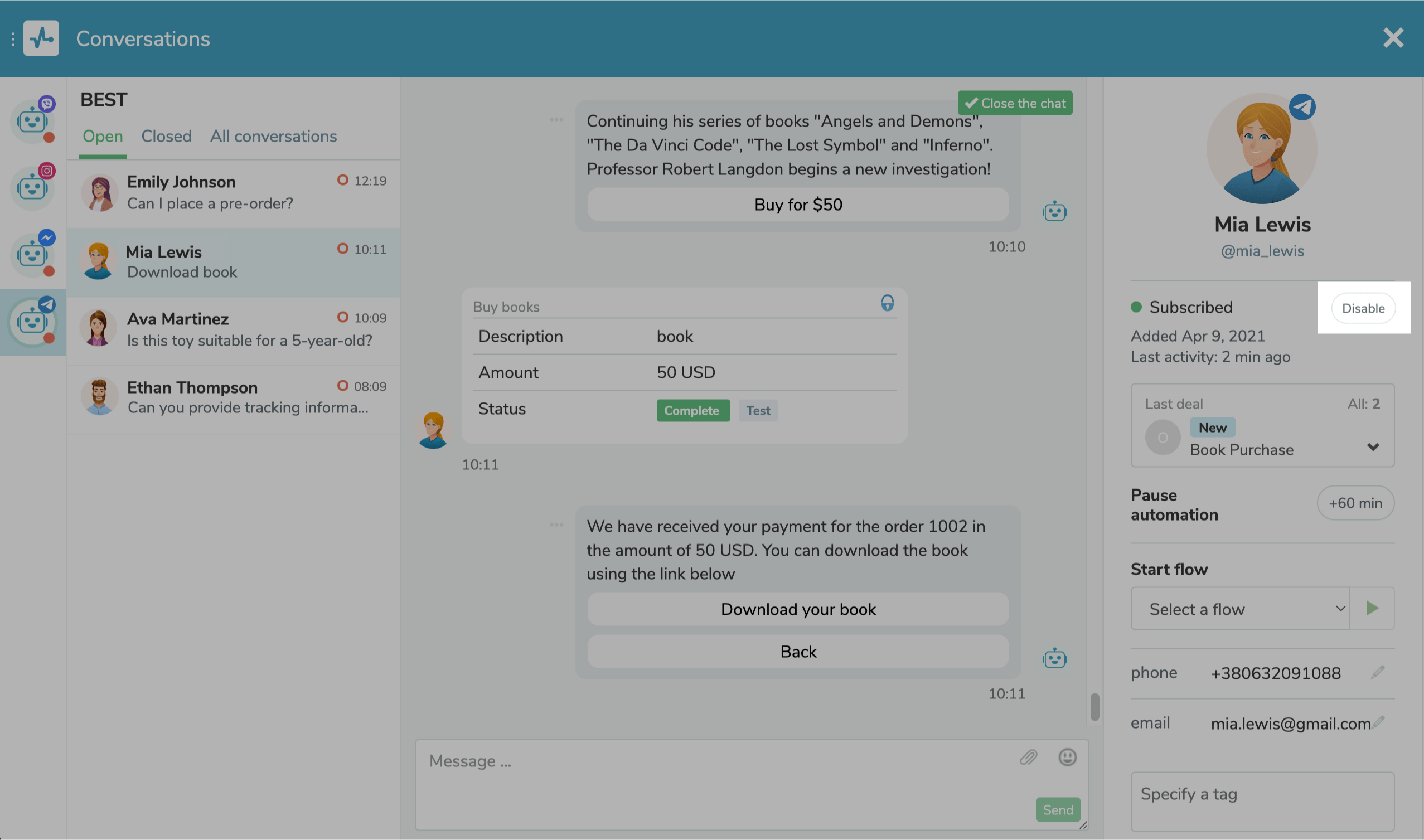Click Mia Lewis avatar in chat thread

pyautogui.click(x=433, y=430)
